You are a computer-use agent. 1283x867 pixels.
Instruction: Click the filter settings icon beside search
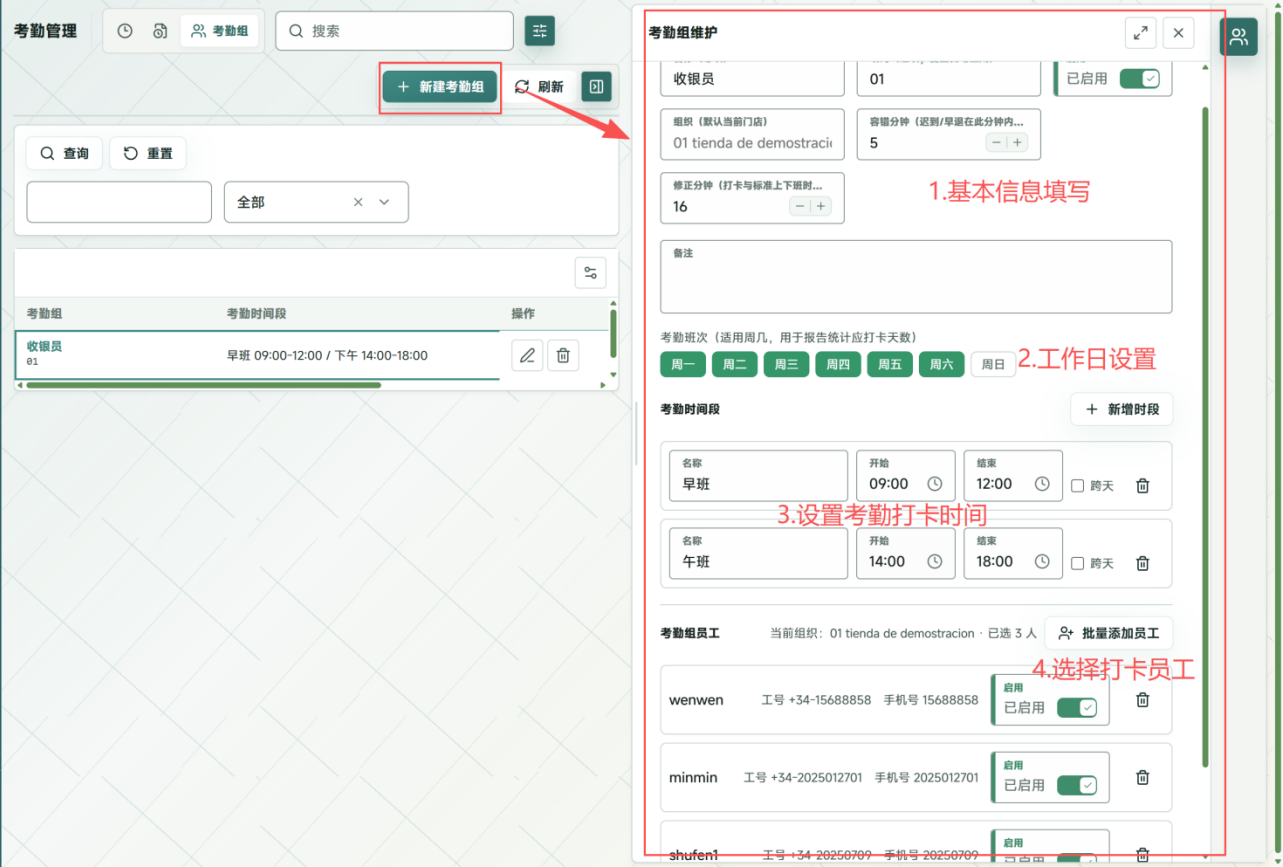(x=540, y=31)
